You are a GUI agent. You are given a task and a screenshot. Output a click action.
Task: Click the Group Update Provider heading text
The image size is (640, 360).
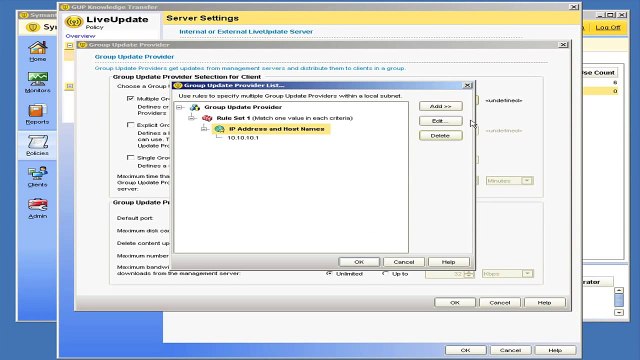(134, 57)
